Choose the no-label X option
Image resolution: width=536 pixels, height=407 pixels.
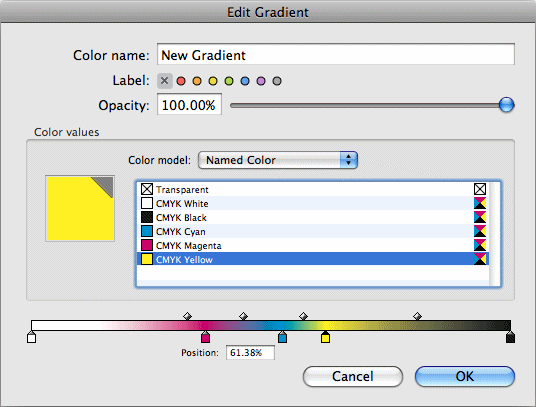pos(165,81)
